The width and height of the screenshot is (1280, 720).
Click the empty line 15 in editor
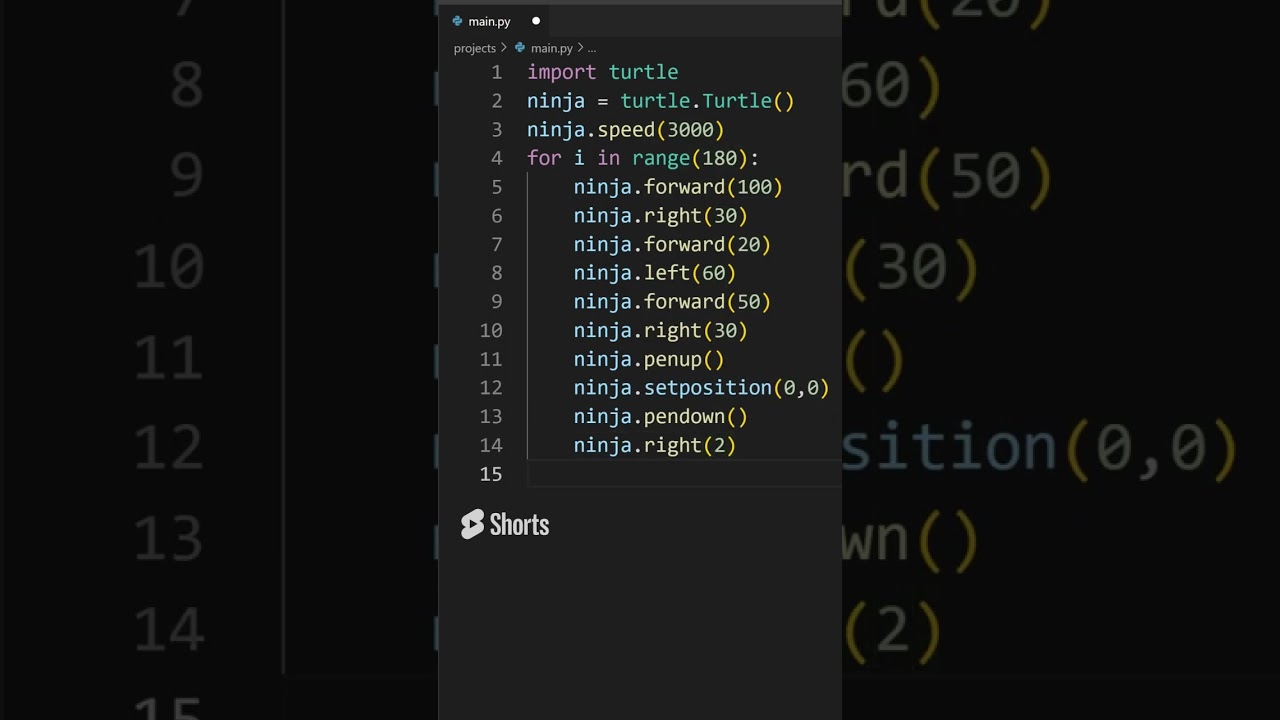[684, 474]
